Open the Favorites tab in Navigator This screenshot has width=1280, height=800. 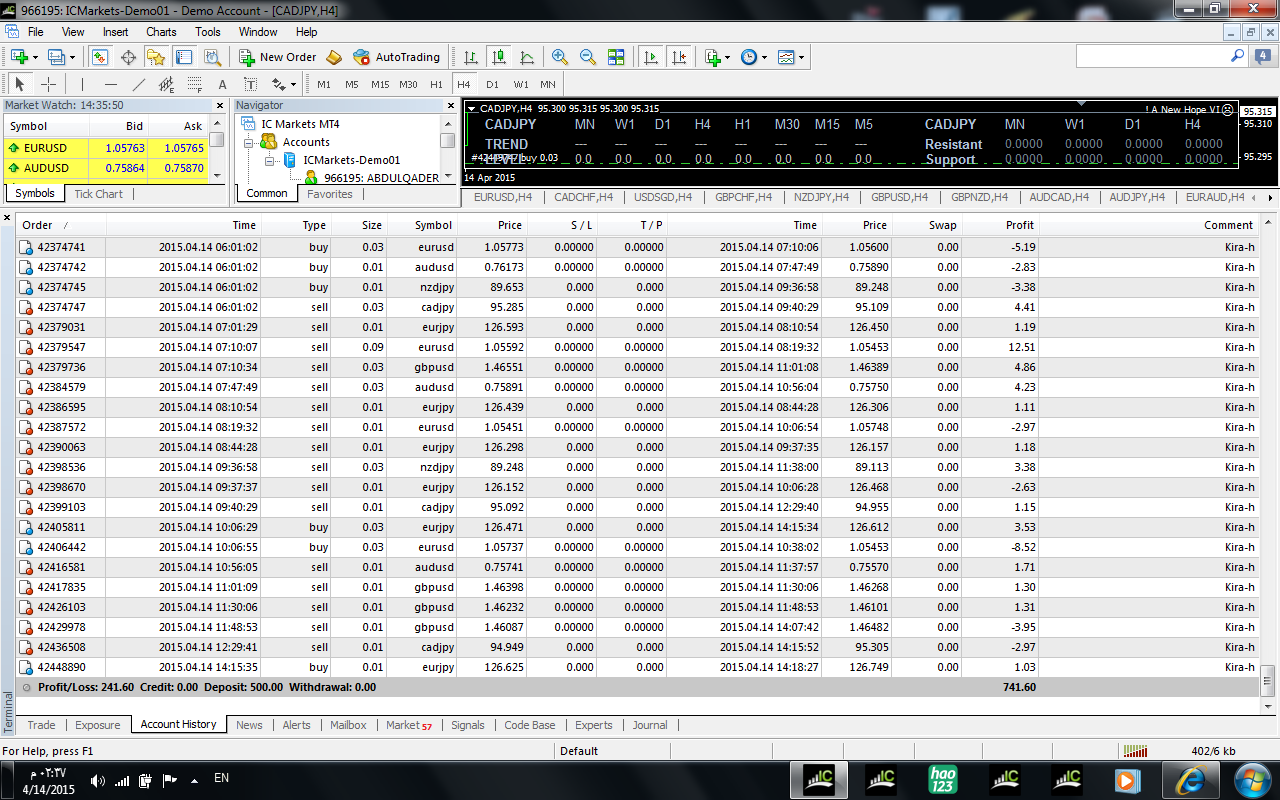330,194
